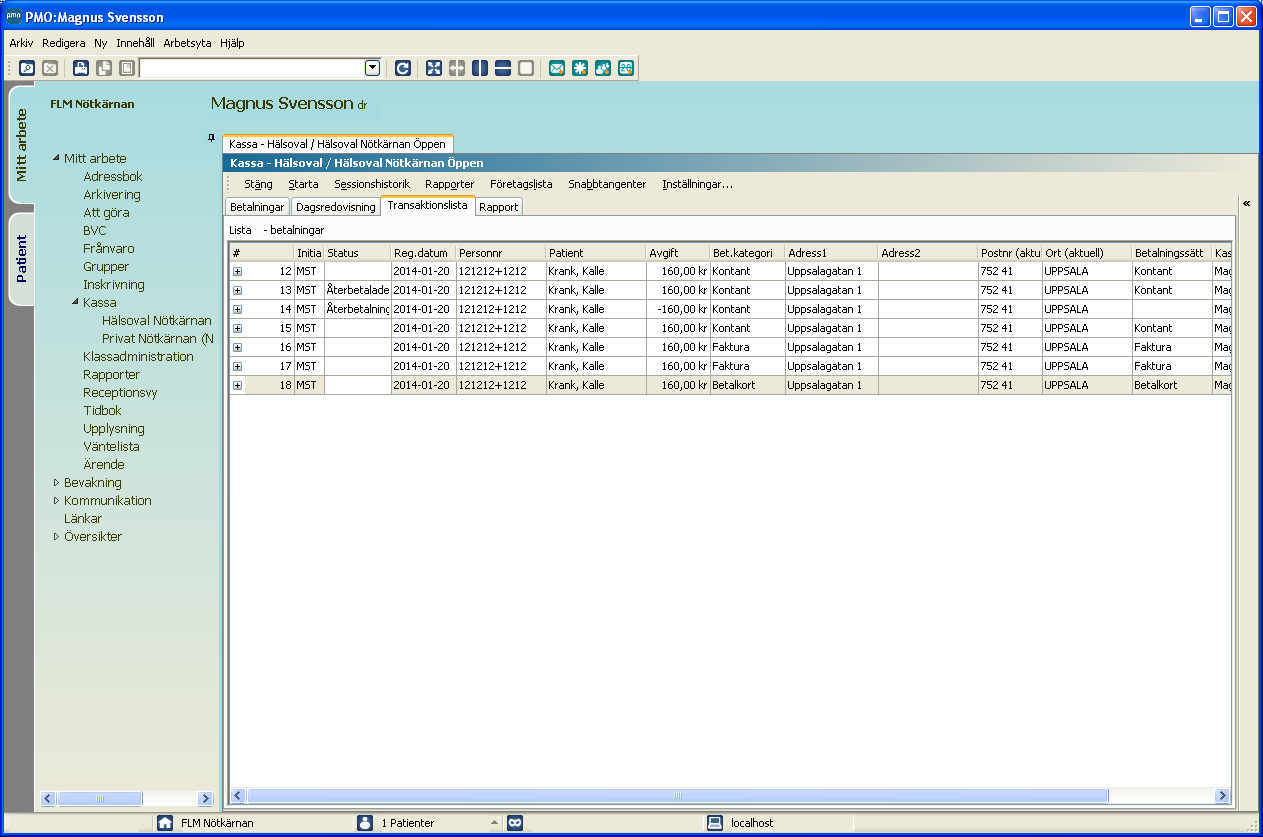
Task: Click the search patient toolbar icon
Action: 27,68
